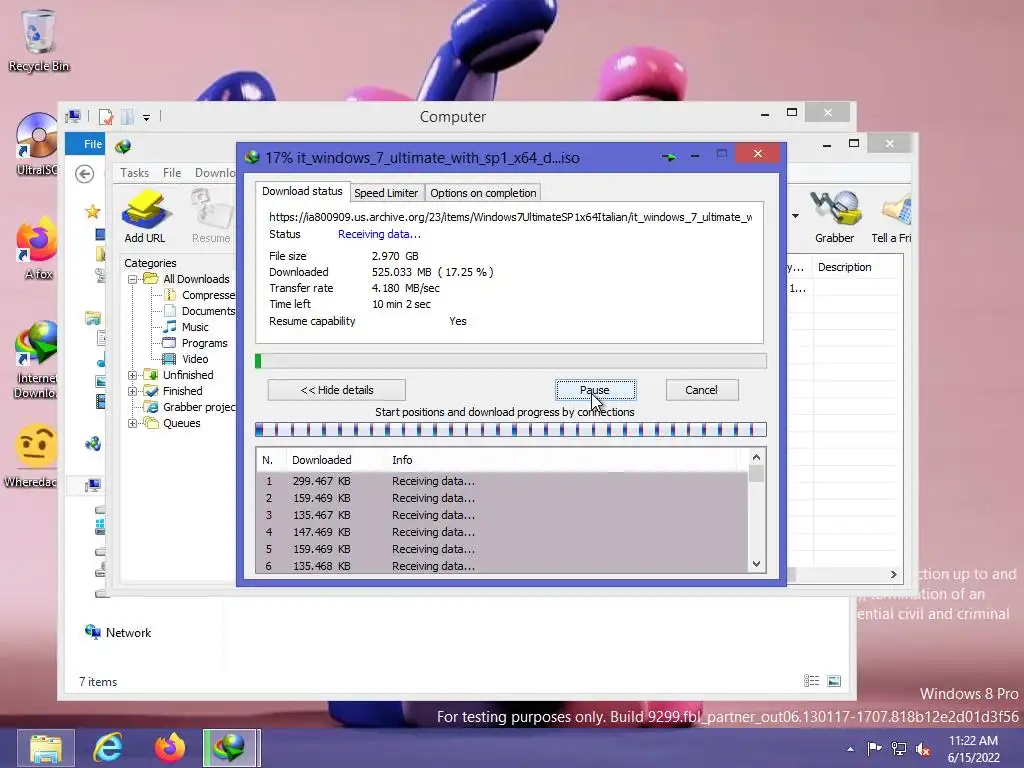Click the overall download progress bar

(511, 360)
